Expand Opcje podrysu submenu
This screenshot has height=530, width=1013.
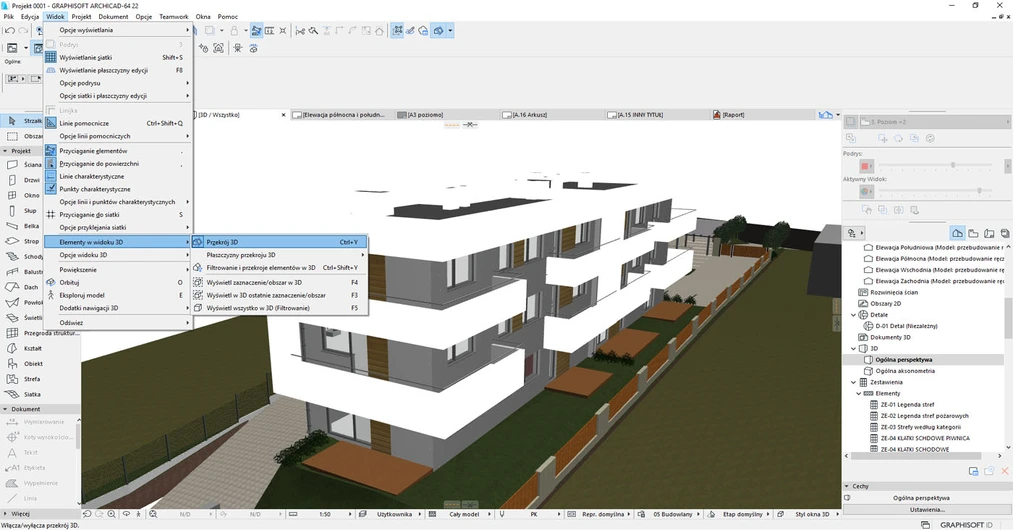(118, 83)
